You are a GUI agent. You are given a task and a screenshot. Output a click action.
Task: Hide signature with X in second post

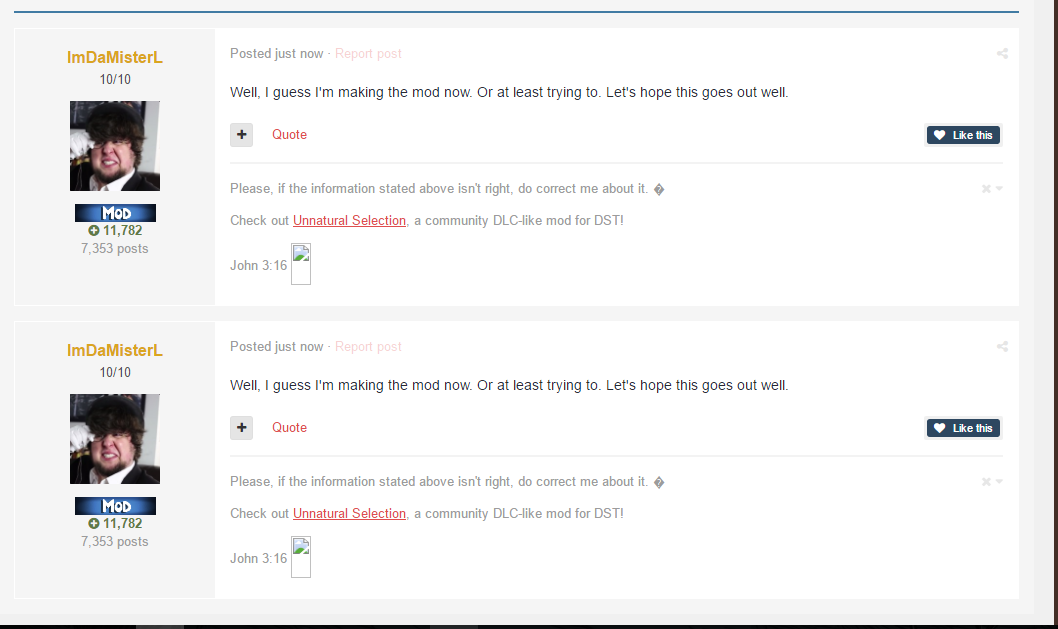click(x=986, y=482)
